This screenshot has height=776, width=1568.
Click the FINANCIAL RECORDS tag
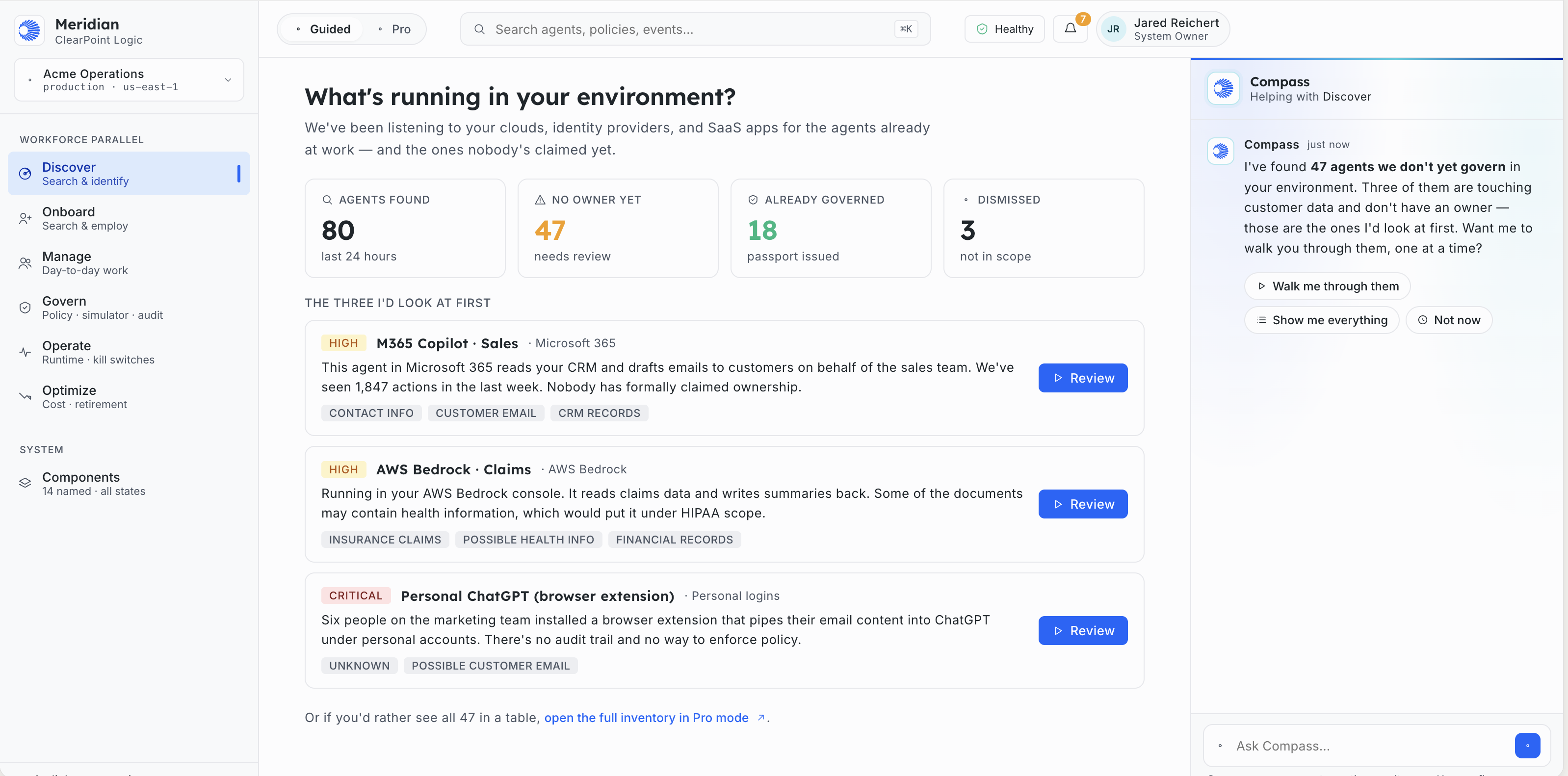click(675, 540)
